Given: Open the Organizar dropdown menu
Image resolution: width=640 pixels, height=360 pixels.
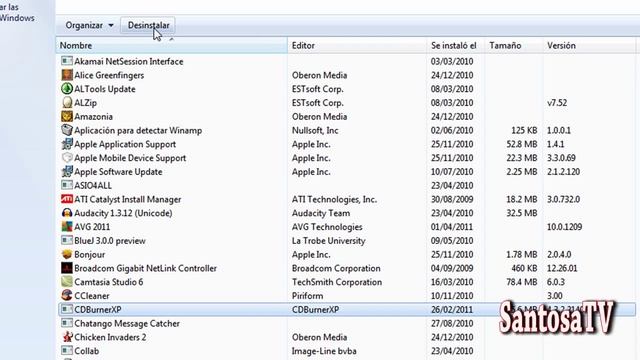Looking at the screenshot, I should pyautogui.click(x=89, y=25).
